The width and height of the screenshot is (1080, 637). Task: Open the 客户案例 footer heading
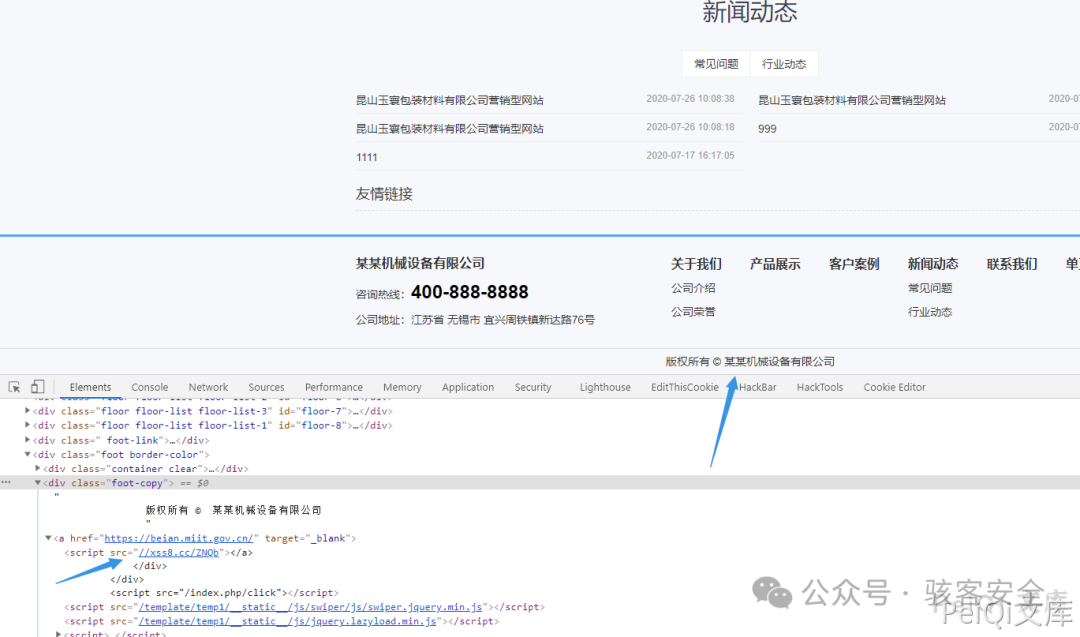(854, 264)
